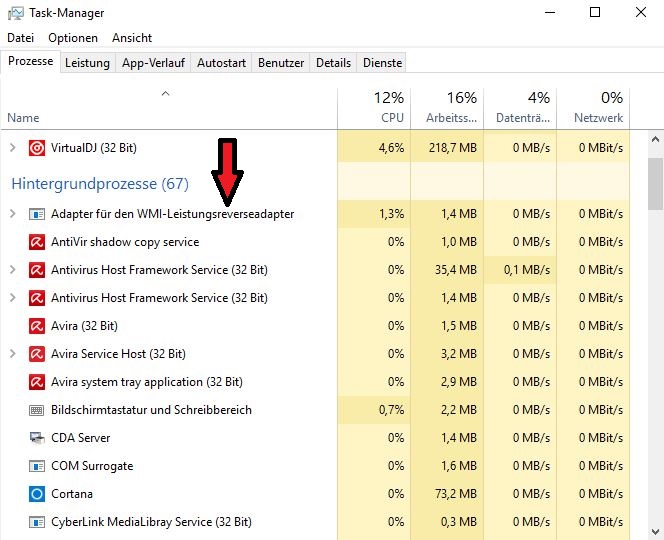Click Cortana 73,2 MB memory value
664x540 pixels.
point(456,494)
